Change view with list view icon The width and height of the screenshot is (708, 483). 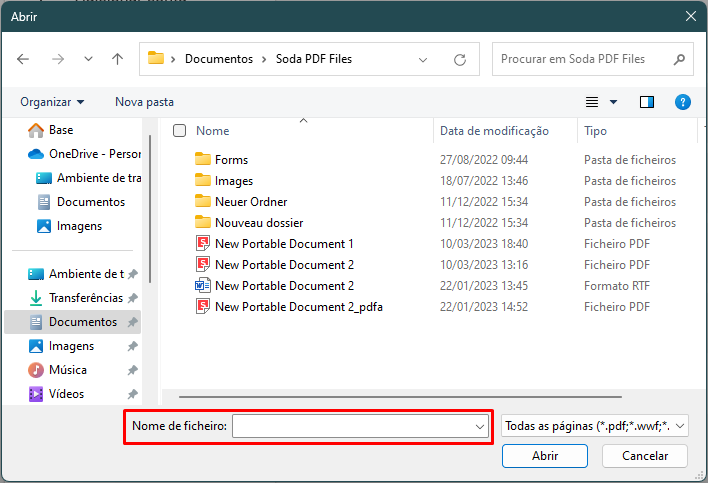[592, 102]
